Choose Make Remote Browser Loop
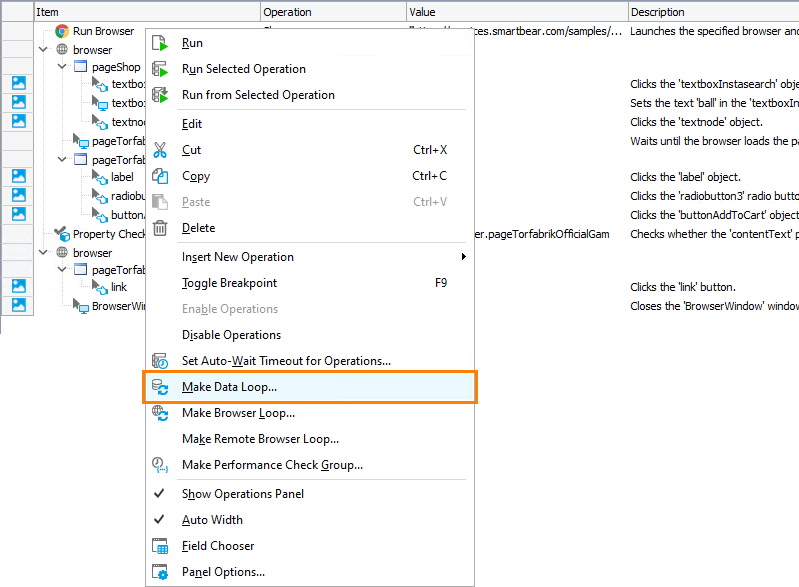The image size is (799, 587). [x=260, y=439]
